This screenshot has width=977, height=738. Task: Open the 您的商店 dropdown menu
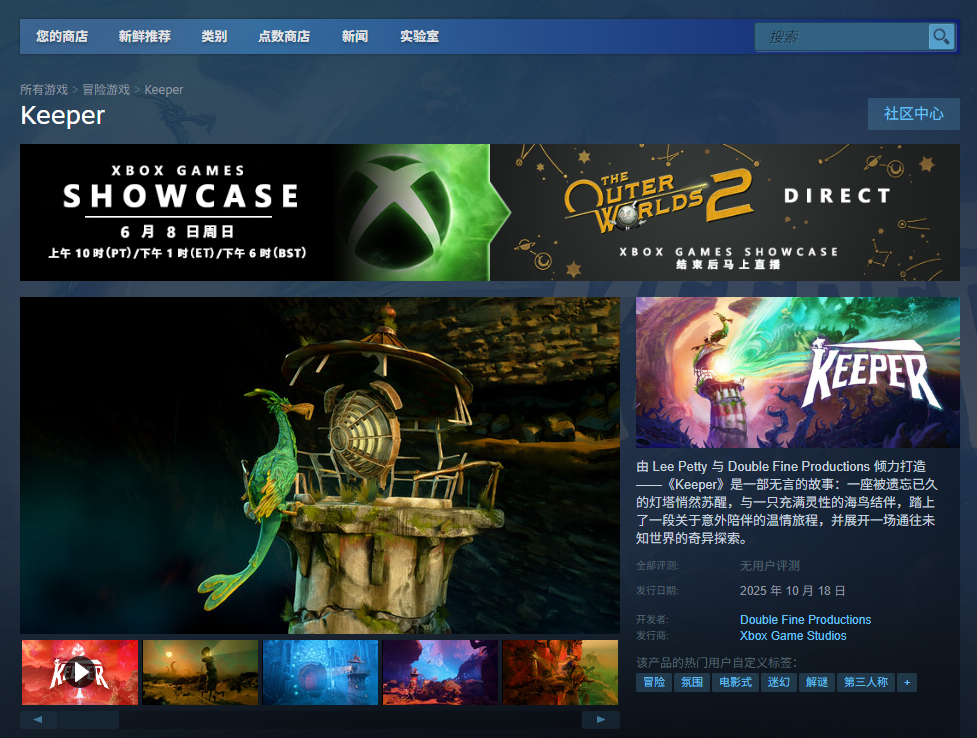coord(62,37)
